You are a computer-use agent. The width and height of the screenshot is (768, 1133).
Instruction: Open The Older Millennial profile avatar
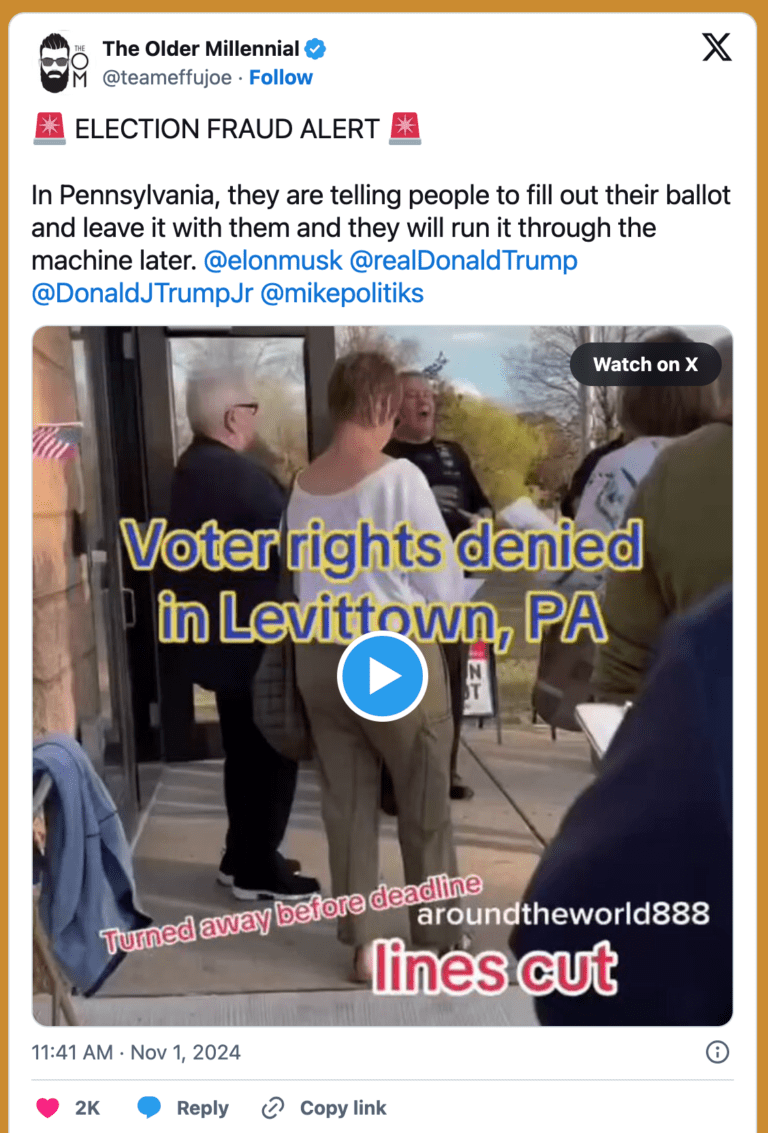(63, 63)
